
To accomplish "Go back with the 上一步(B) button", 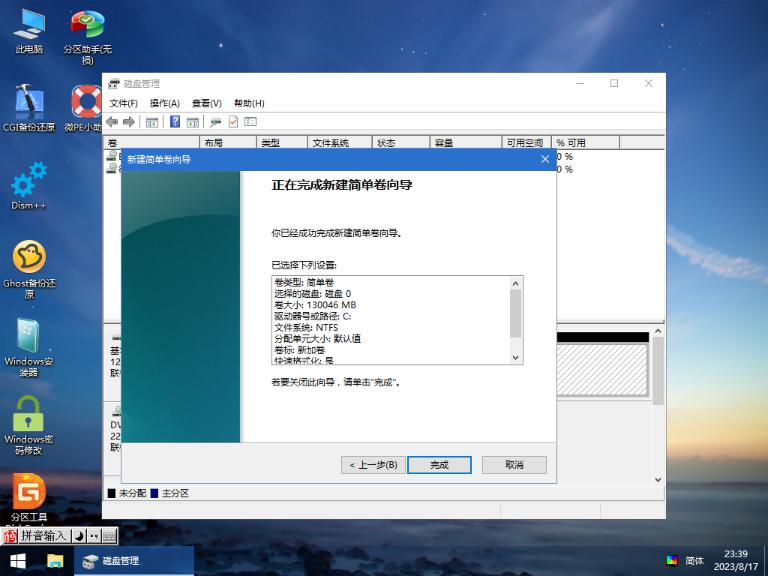I will [x=372, y=465].
